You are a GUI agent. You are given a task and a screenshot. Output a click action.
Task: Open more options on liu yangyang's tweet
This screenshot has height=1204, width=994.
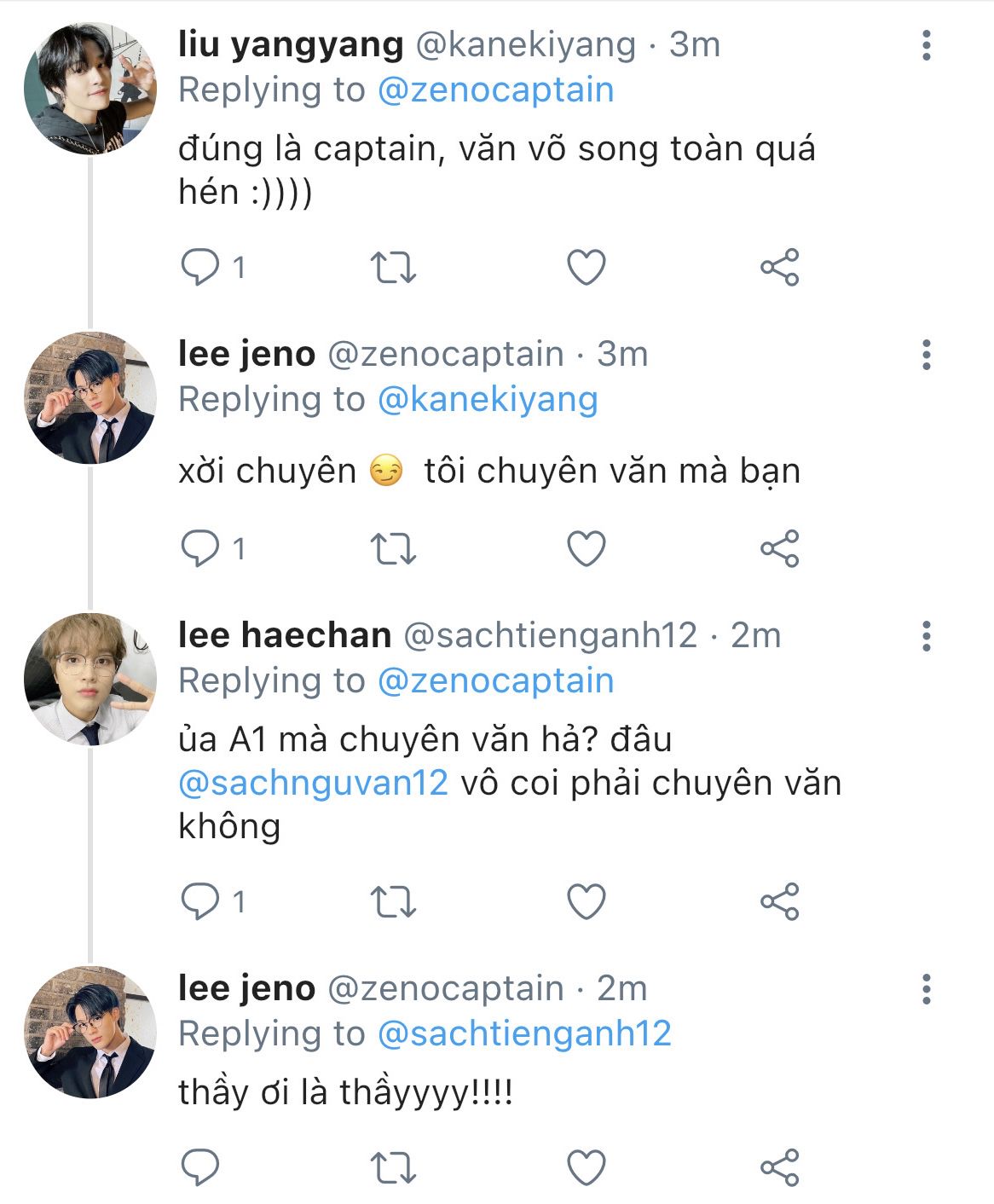click(927, 45)
